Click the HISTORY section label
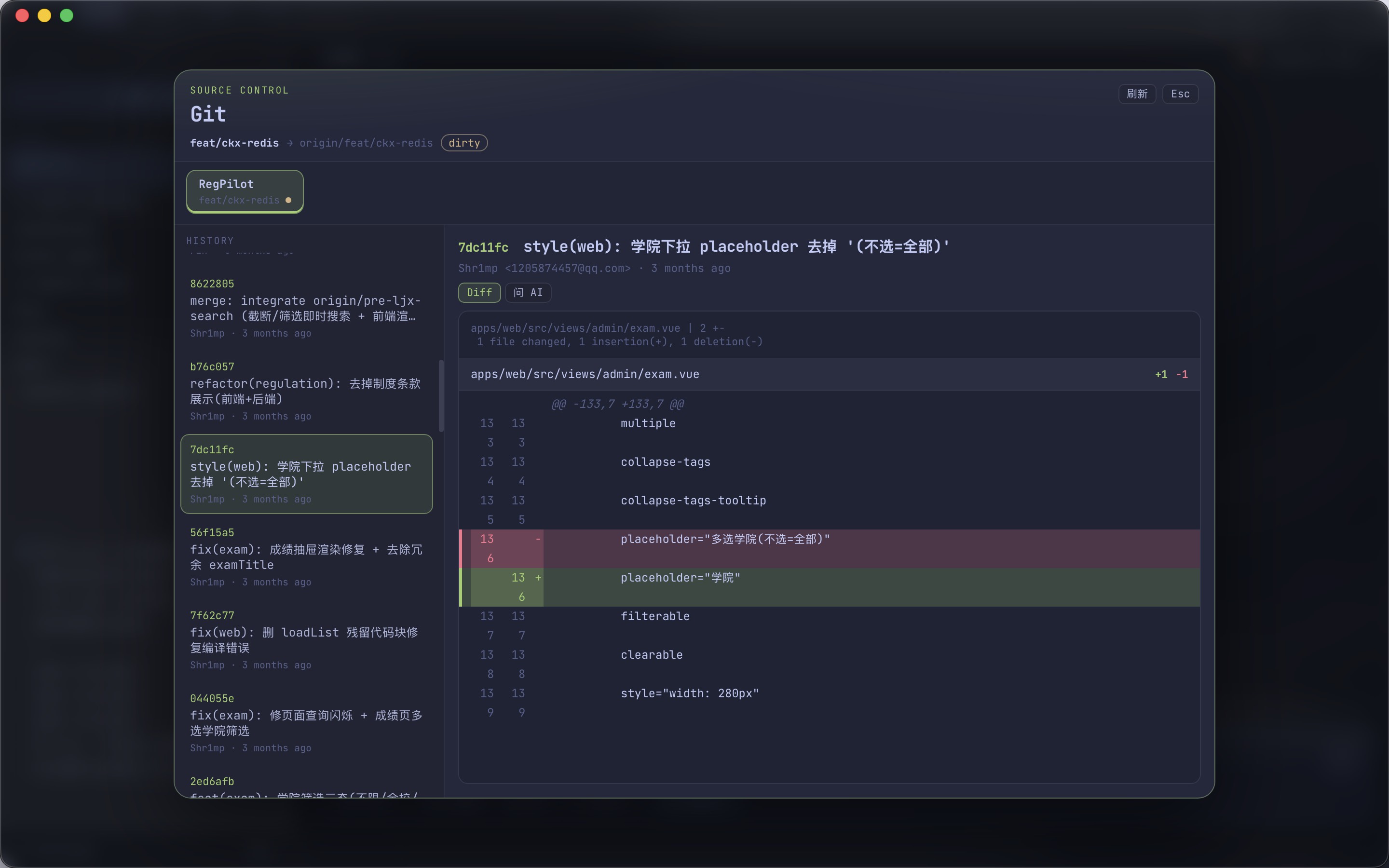Viewport: 1389px width, 868px height. (210, 241)
